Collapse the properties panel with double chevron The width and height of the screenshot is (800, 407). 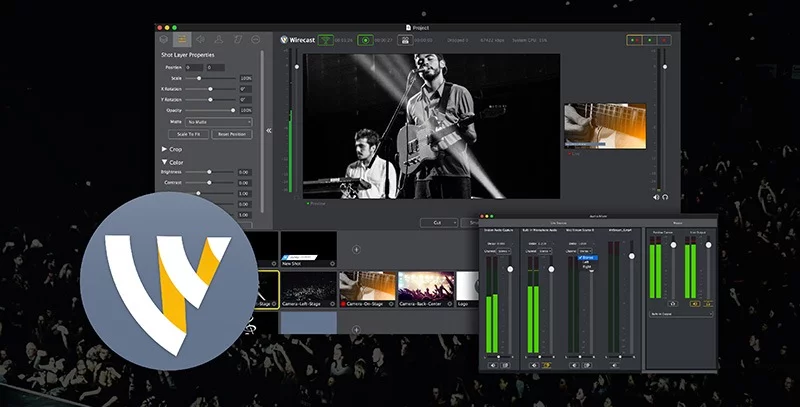coord(269,131)
